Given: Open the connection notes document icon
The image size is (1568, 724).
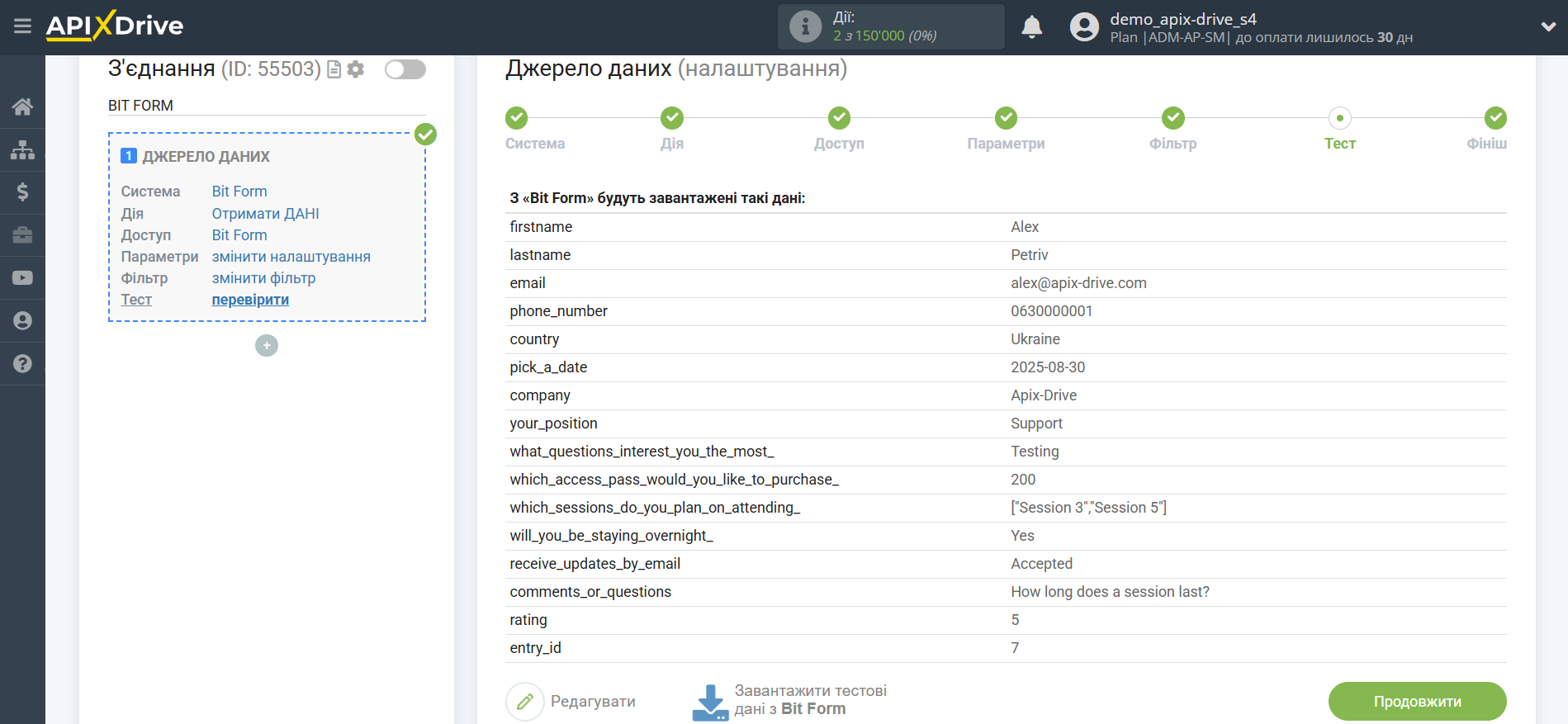Looking at the screenshot, I should [x=334, y=69].
